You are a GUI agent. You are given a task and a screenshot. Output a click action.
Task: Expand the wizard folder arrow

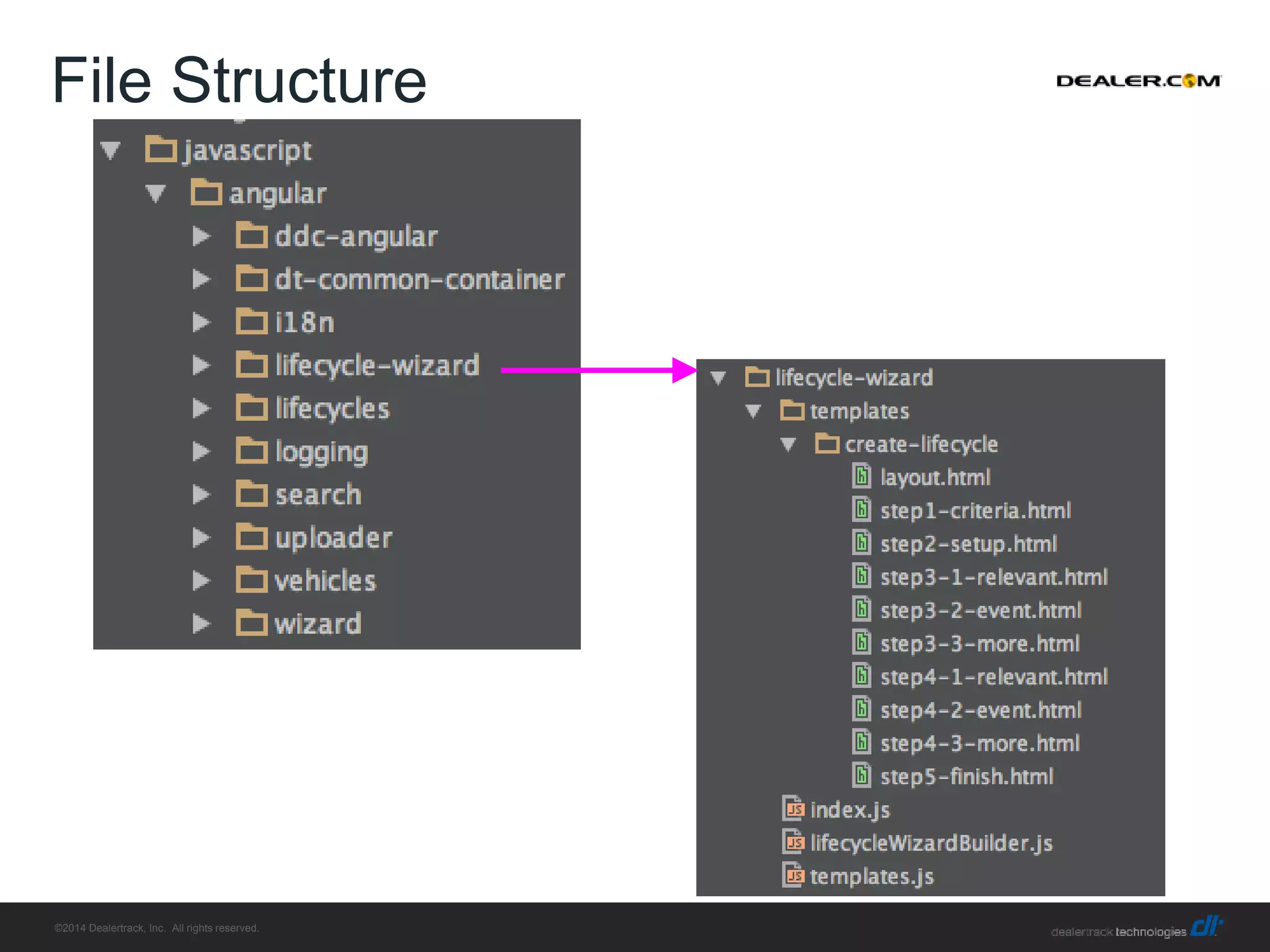201,624
